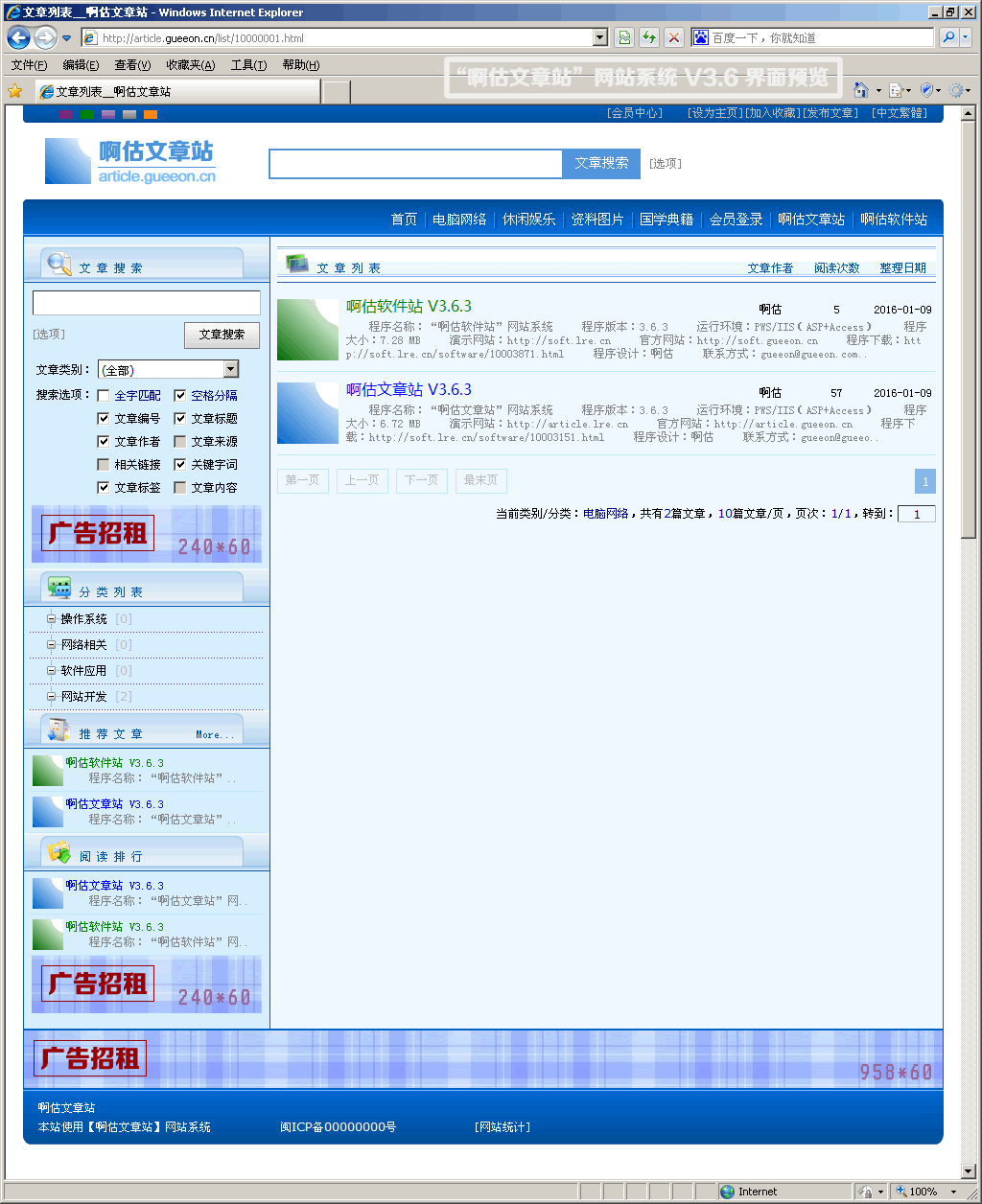Open the 收藏夹(A) menu
Viewport: 982px width, 1204px height.
click(x=190, y=65)
